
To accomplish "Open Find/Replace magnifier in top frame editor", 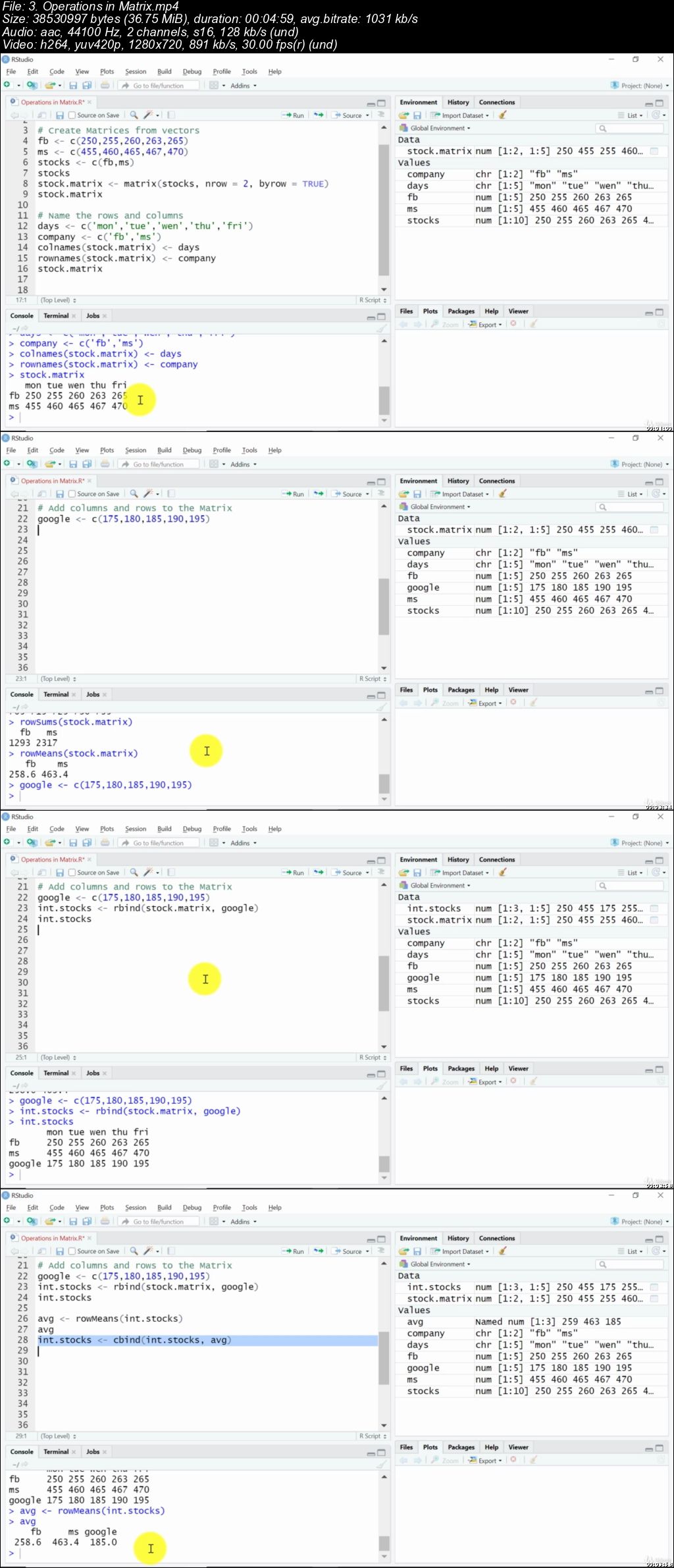I will (x=134, y=115).
